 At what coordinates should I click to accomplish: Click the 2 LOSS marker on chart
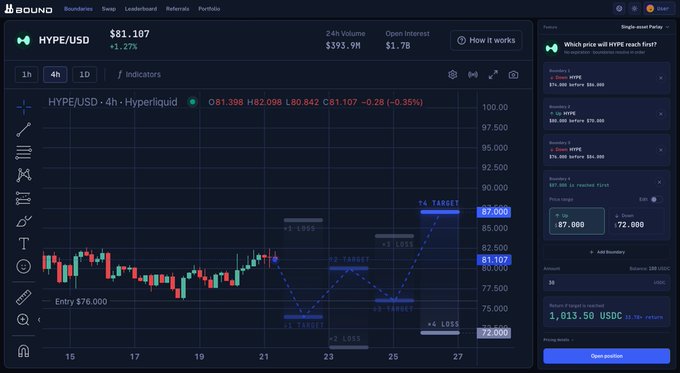click(345, 338)
